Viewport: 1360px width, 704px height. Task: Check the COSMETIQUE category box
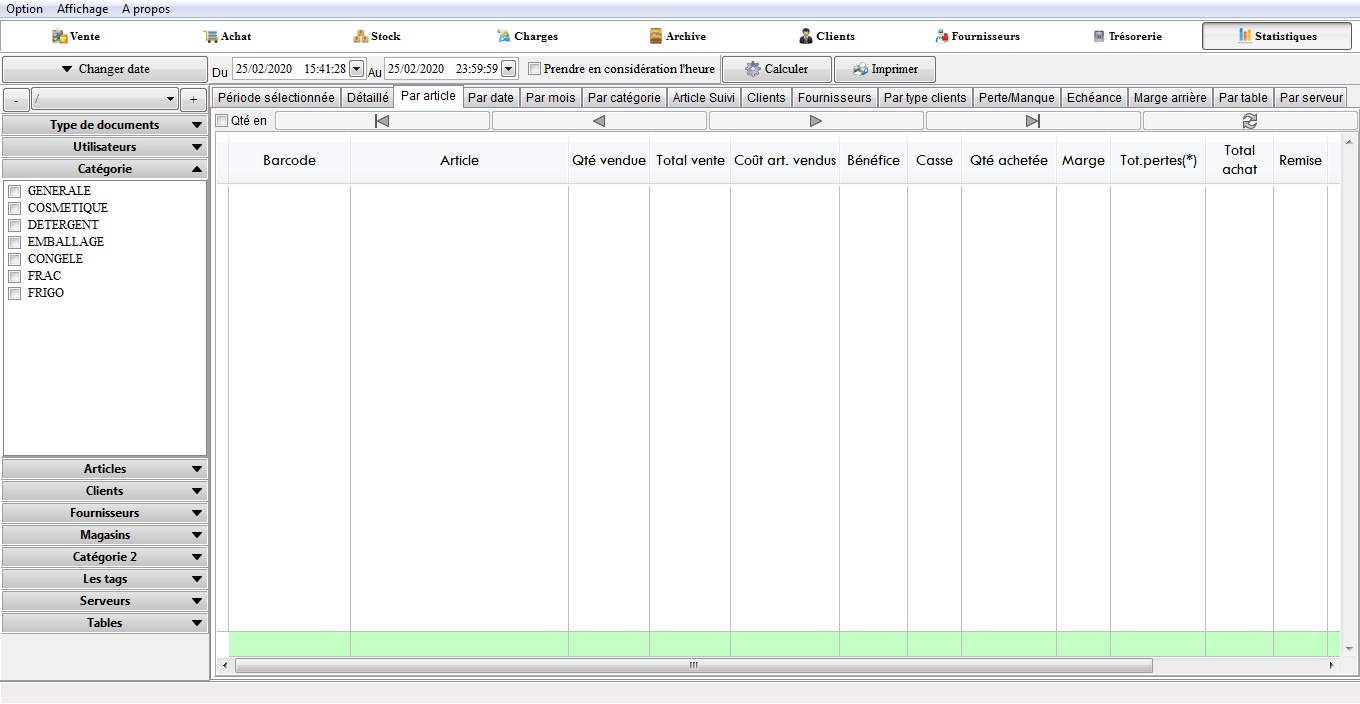(15, 208)
